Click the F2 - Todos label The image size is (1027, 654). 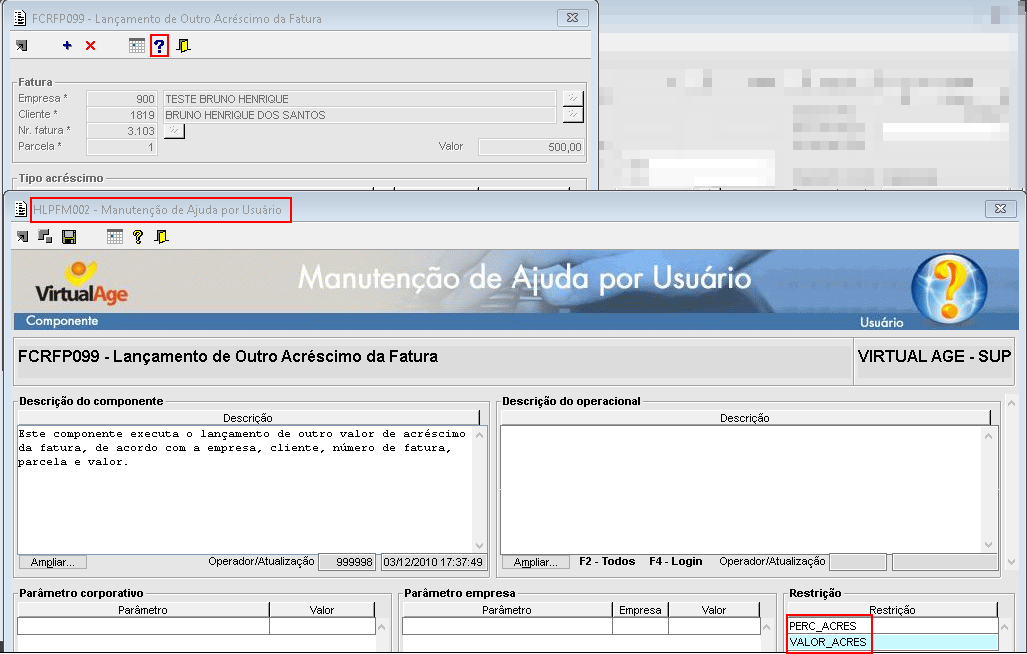607,561
